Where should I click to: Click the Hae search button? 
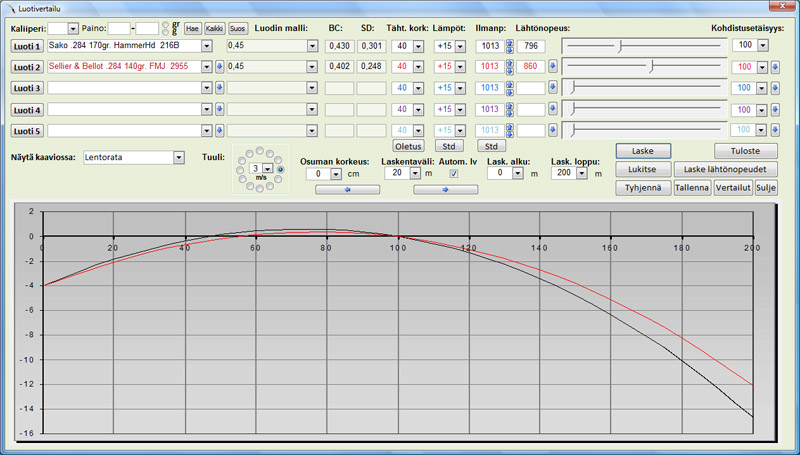point(192,29)
